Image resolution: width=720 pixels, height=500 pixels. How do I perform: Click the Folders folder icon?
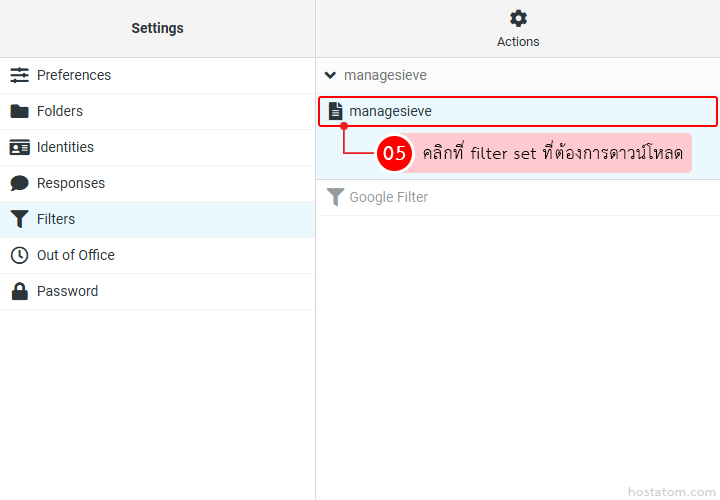point(19,111)
